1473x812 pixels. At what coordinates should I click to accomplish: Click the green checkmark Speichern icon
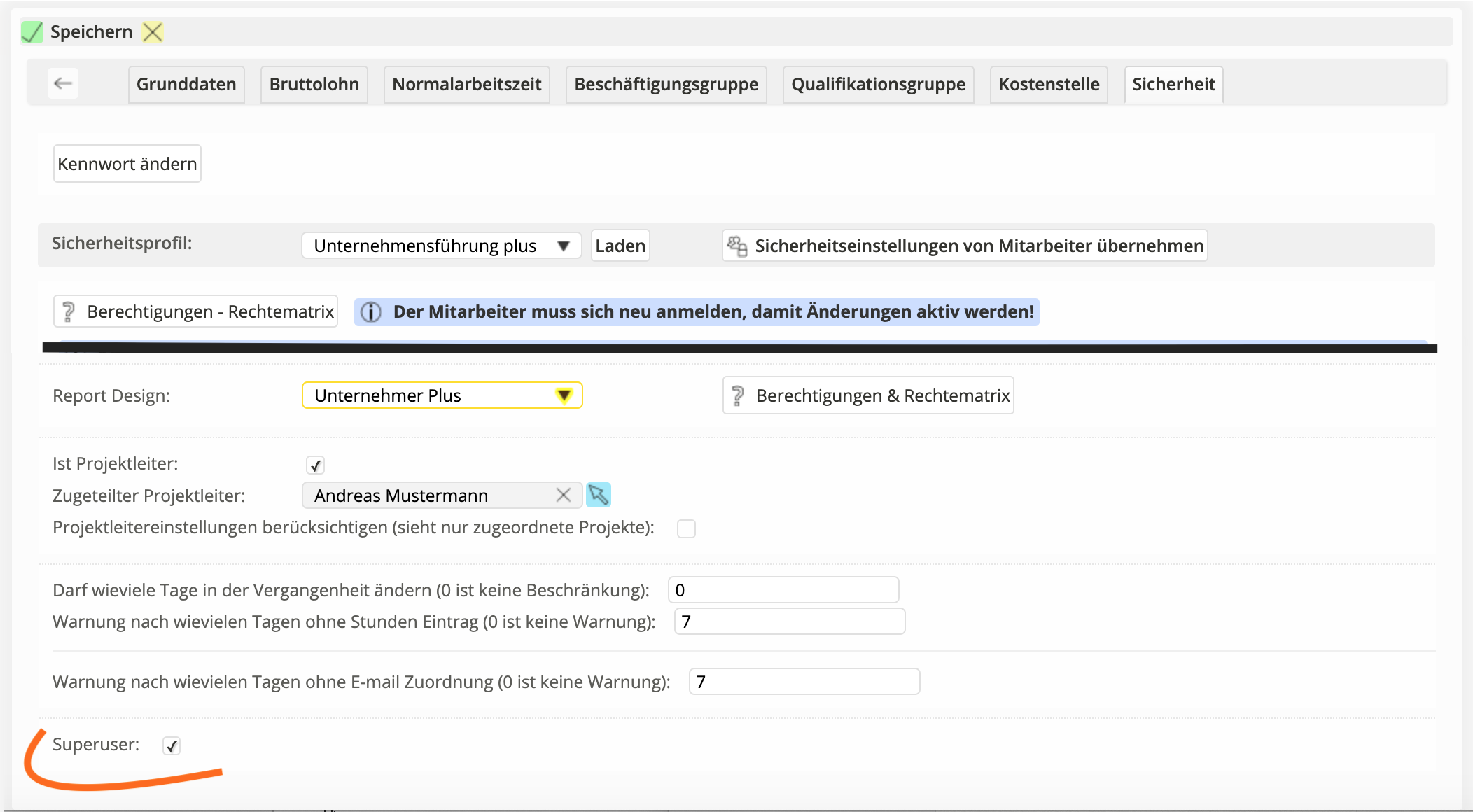(32, 31)
